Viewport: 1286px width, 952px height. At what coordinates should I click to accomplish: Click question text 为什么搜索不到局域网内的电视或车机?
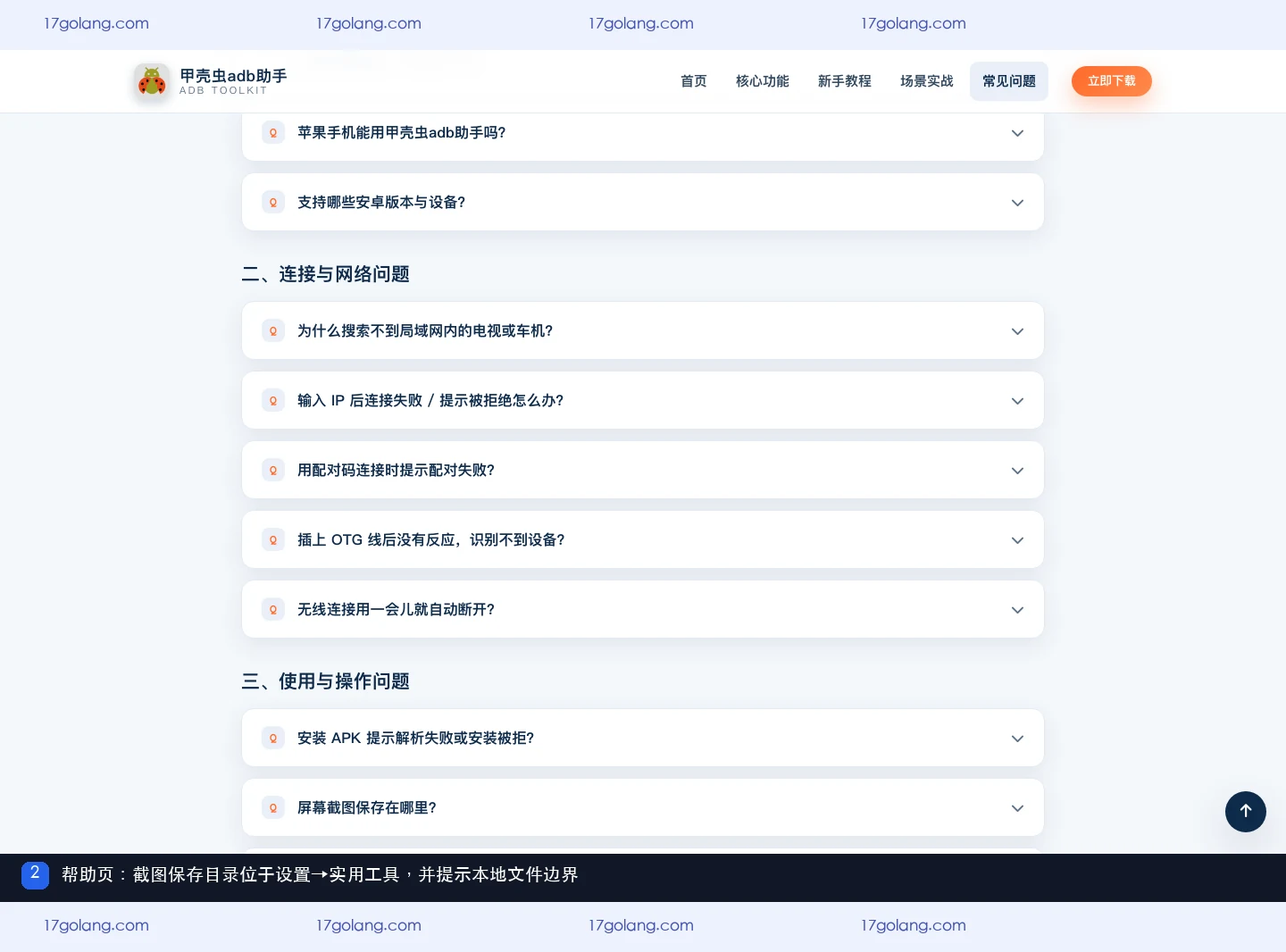425,330
